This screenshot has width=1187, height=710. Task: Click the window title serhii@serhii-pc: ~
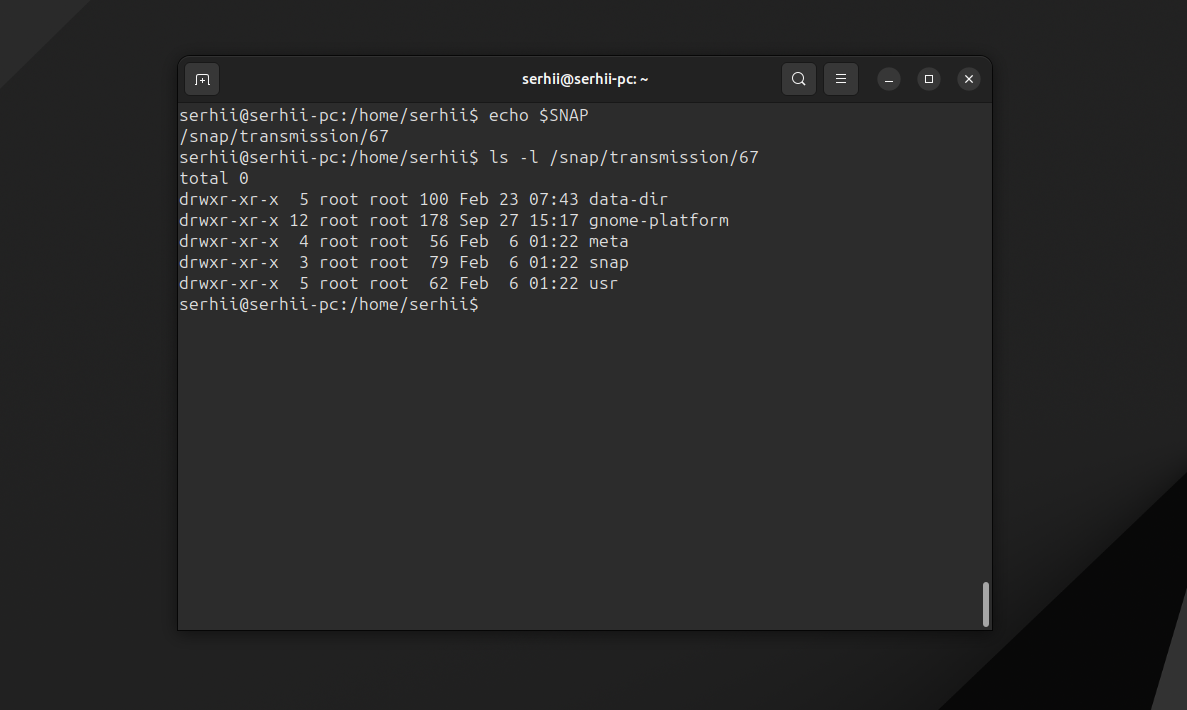(585, 79)
